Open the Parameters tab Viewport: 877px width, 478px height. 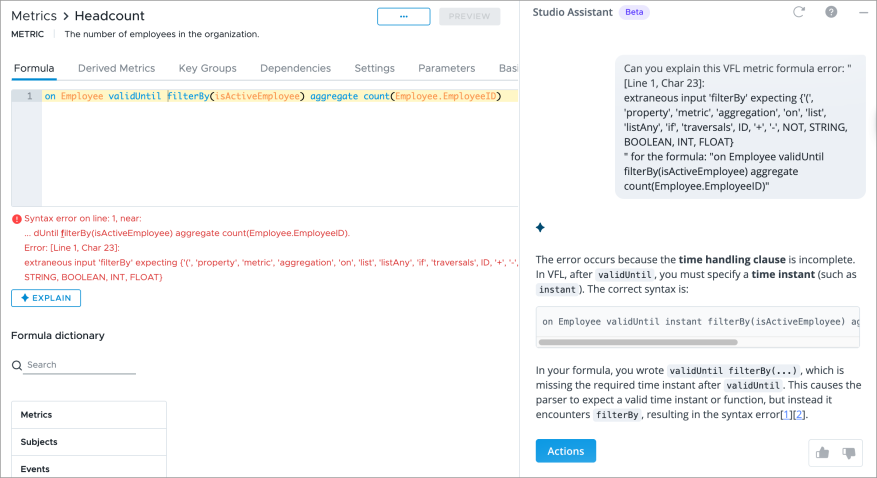point(446,68)
